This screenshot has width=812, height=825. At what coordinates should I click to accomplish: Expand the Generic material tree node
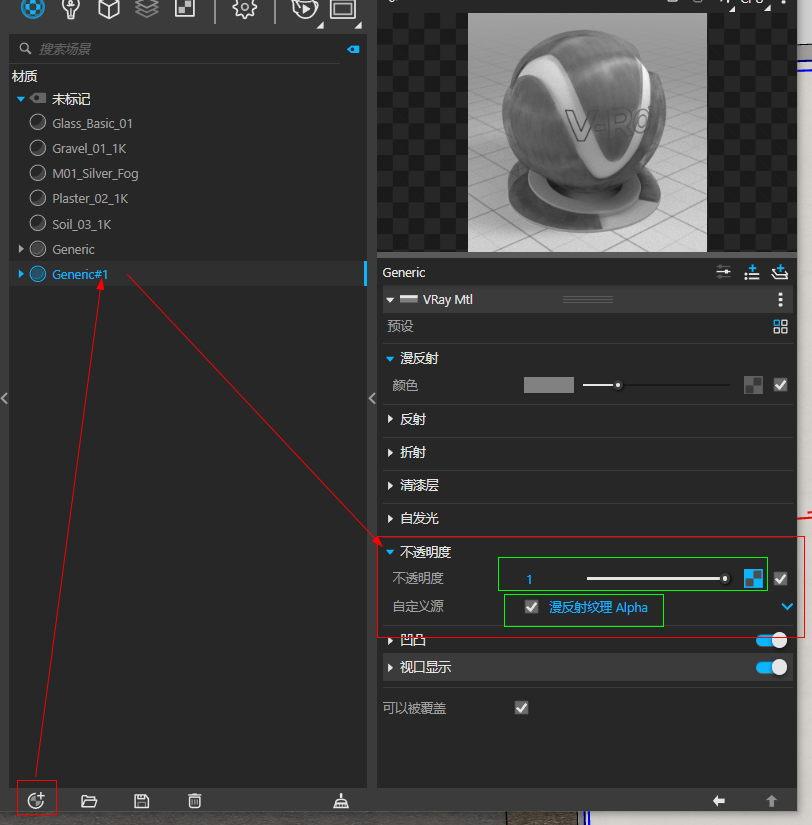point(22,249)
